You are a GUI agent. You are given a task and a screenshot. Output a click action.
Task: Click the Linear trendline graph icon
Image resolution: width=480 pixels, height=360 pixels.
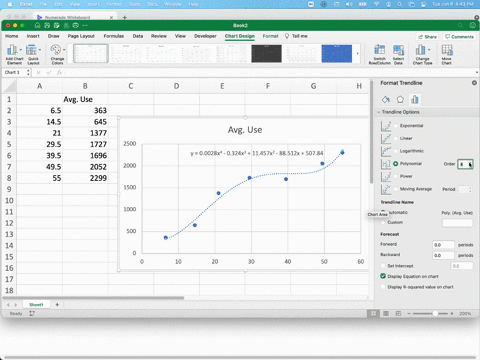click(x=386, y=138)
